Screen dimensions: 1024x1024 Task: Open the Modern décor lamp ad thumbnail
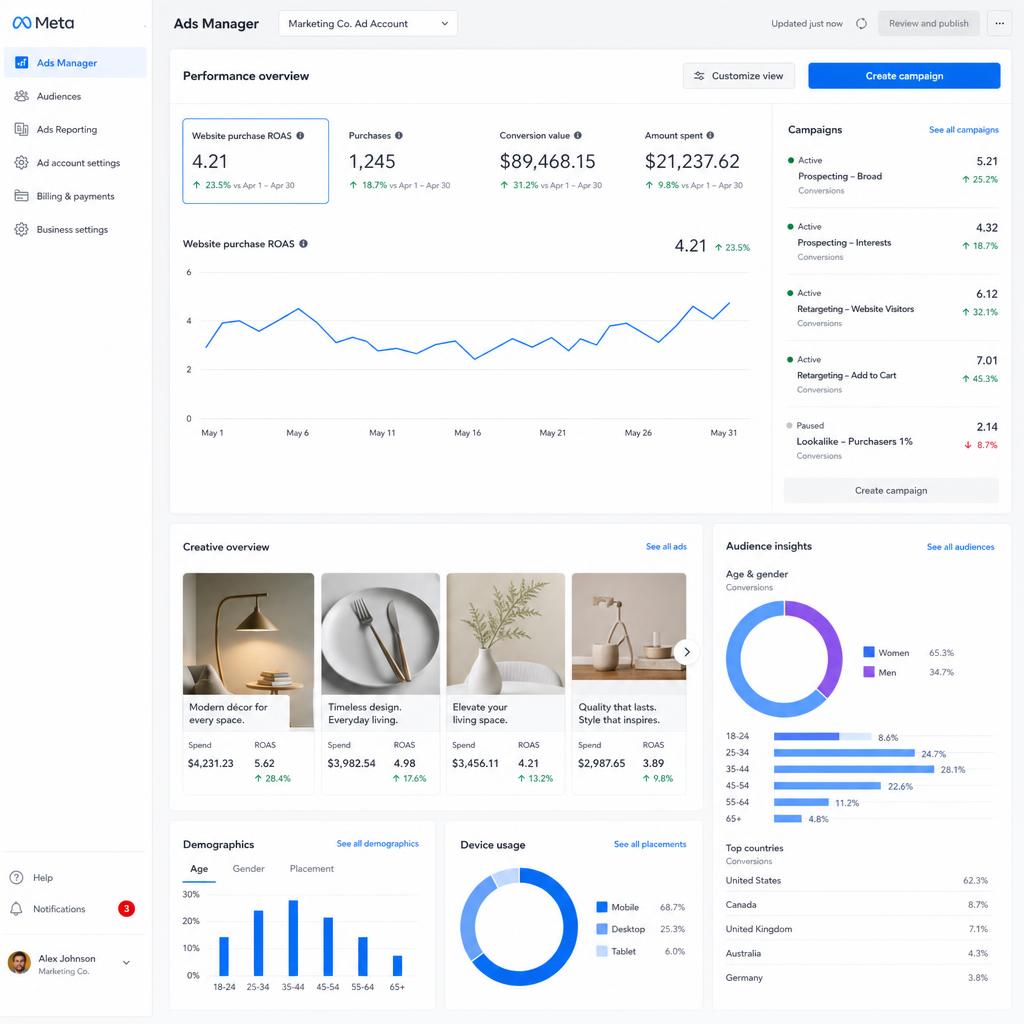(248, 634)
